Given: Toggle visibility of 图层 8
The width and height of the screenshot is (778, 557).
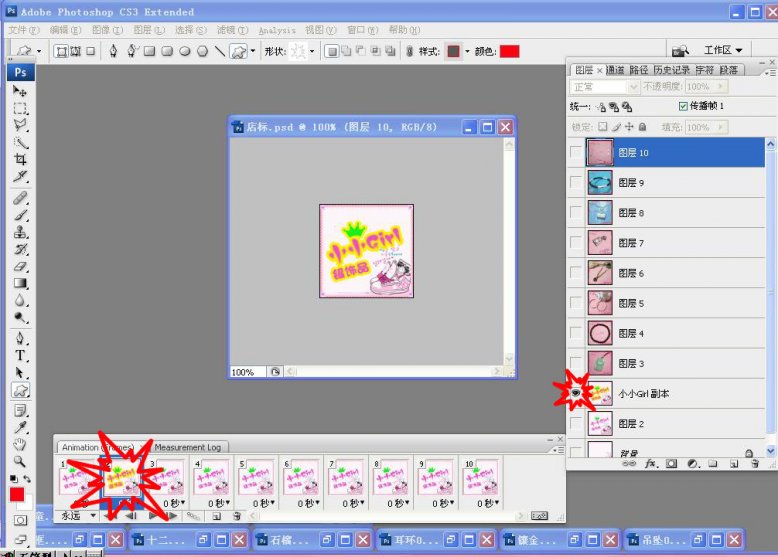Looking at the screenshot, I should click(x=576, y=213).
